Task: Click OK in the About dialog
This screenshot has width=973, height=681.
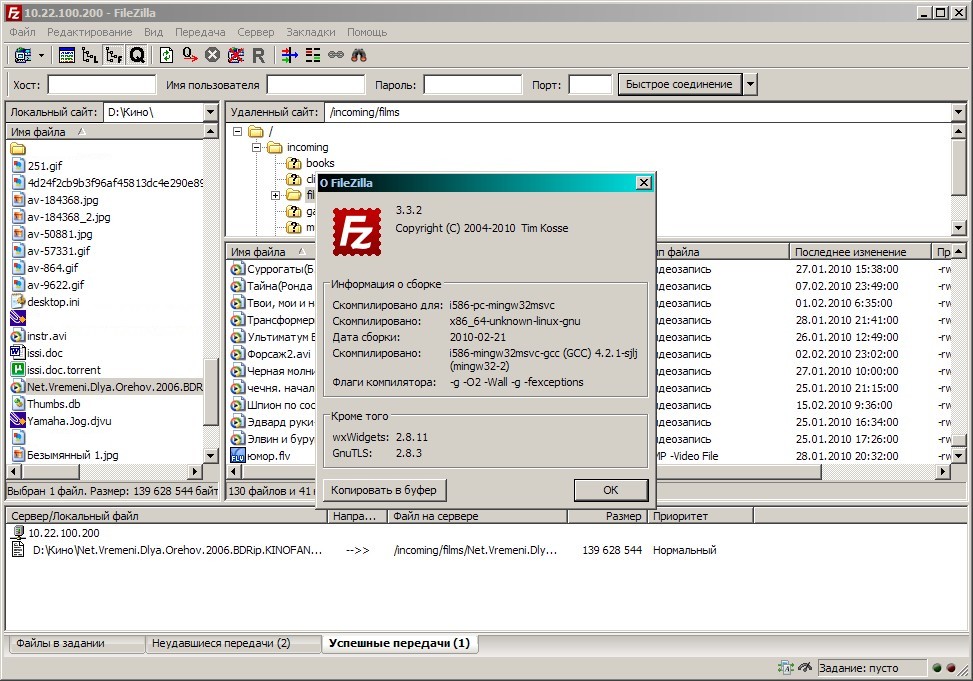Action: (611, 490)
